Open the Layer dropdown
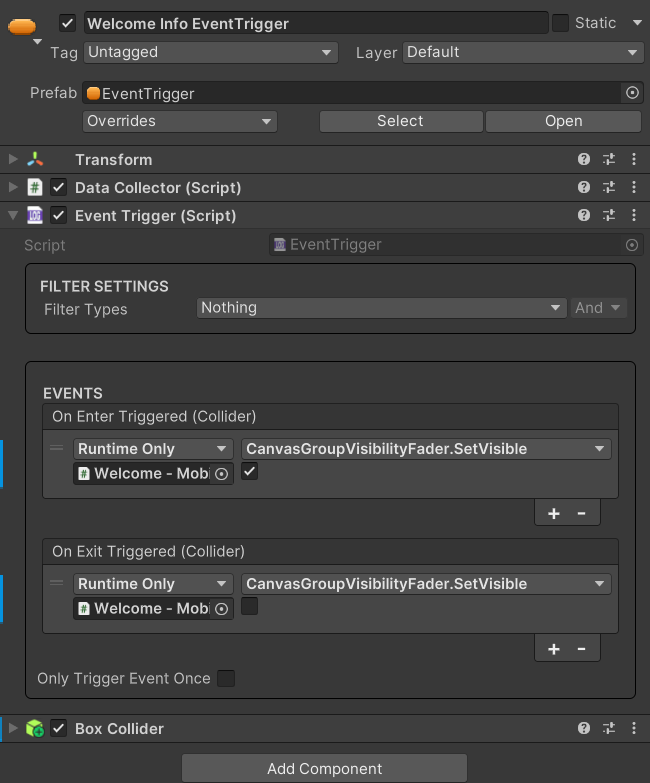Viewport: 650px width, 783px height. click(x=523, y=52)
